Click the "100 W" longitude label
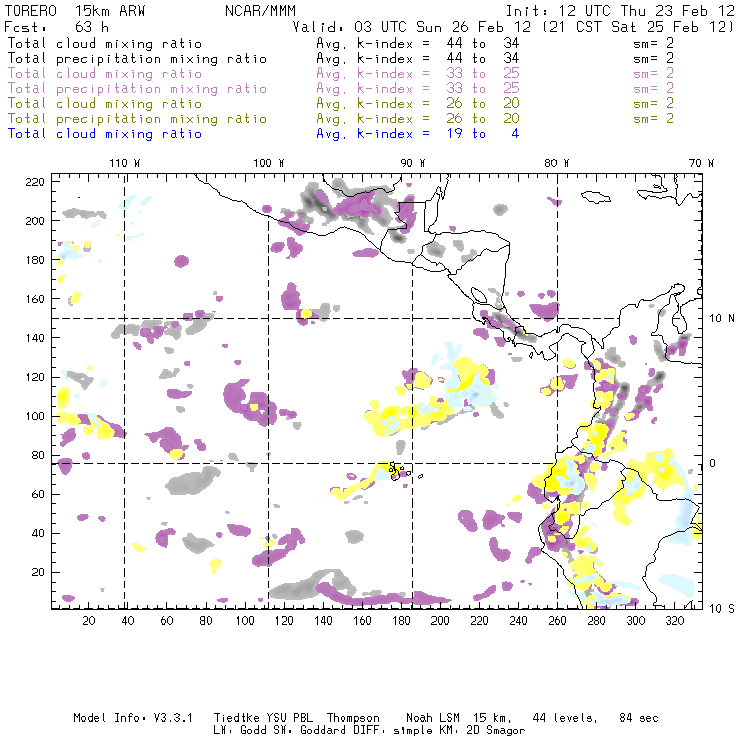 (x=269, y=163)
